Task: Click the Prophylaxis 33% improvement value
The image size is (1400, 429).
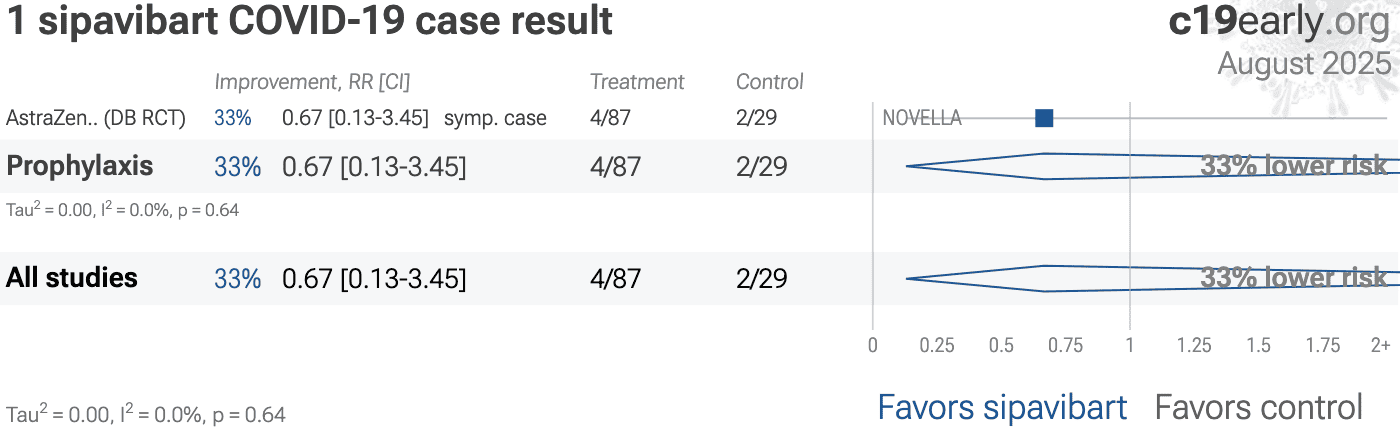Action: (x=237, y=167)
